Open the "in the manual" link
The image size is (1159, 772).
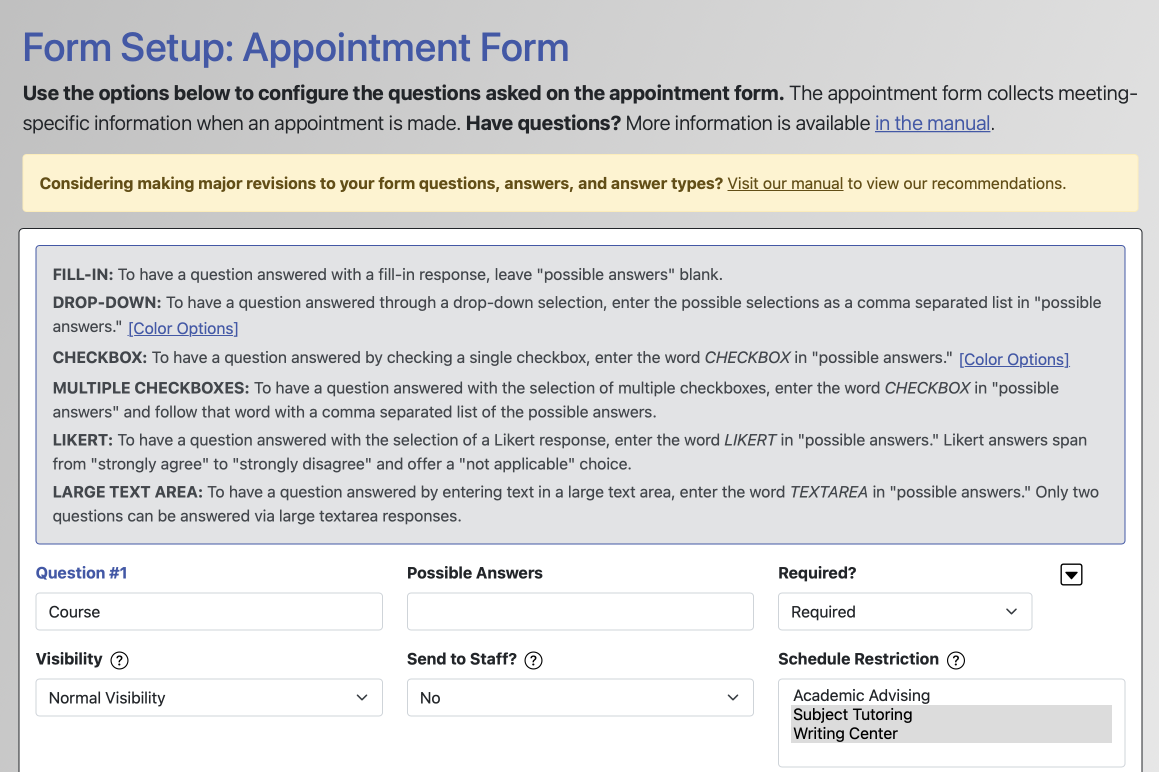point(932,124)
